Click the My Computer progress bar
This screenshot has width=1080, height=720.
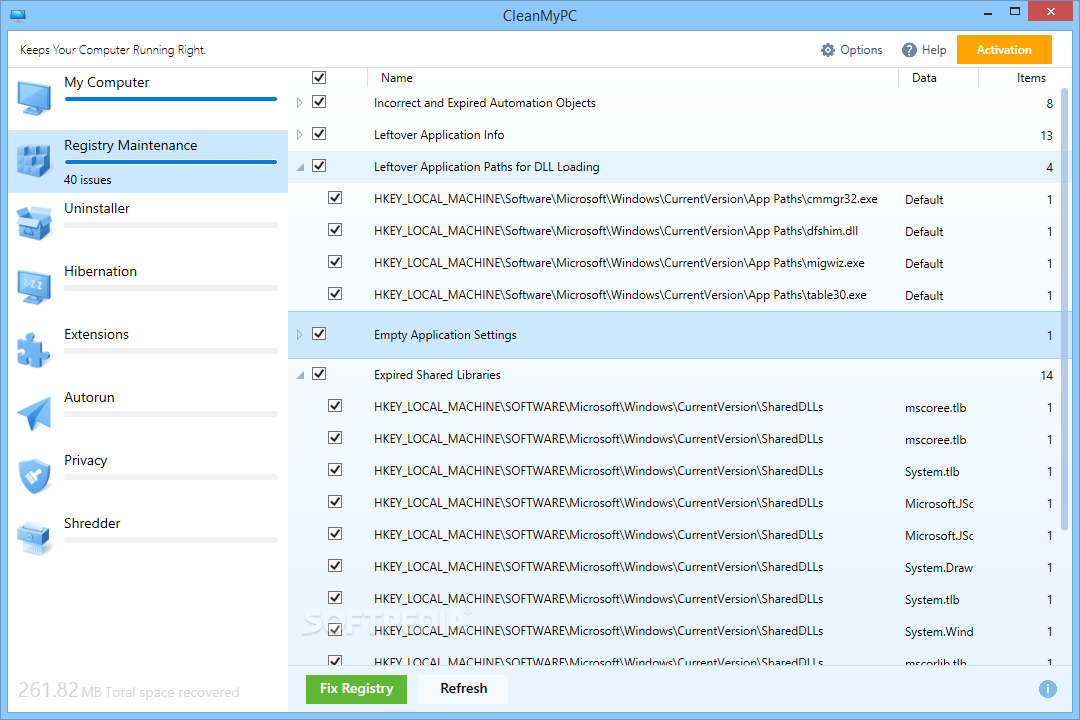171,99
